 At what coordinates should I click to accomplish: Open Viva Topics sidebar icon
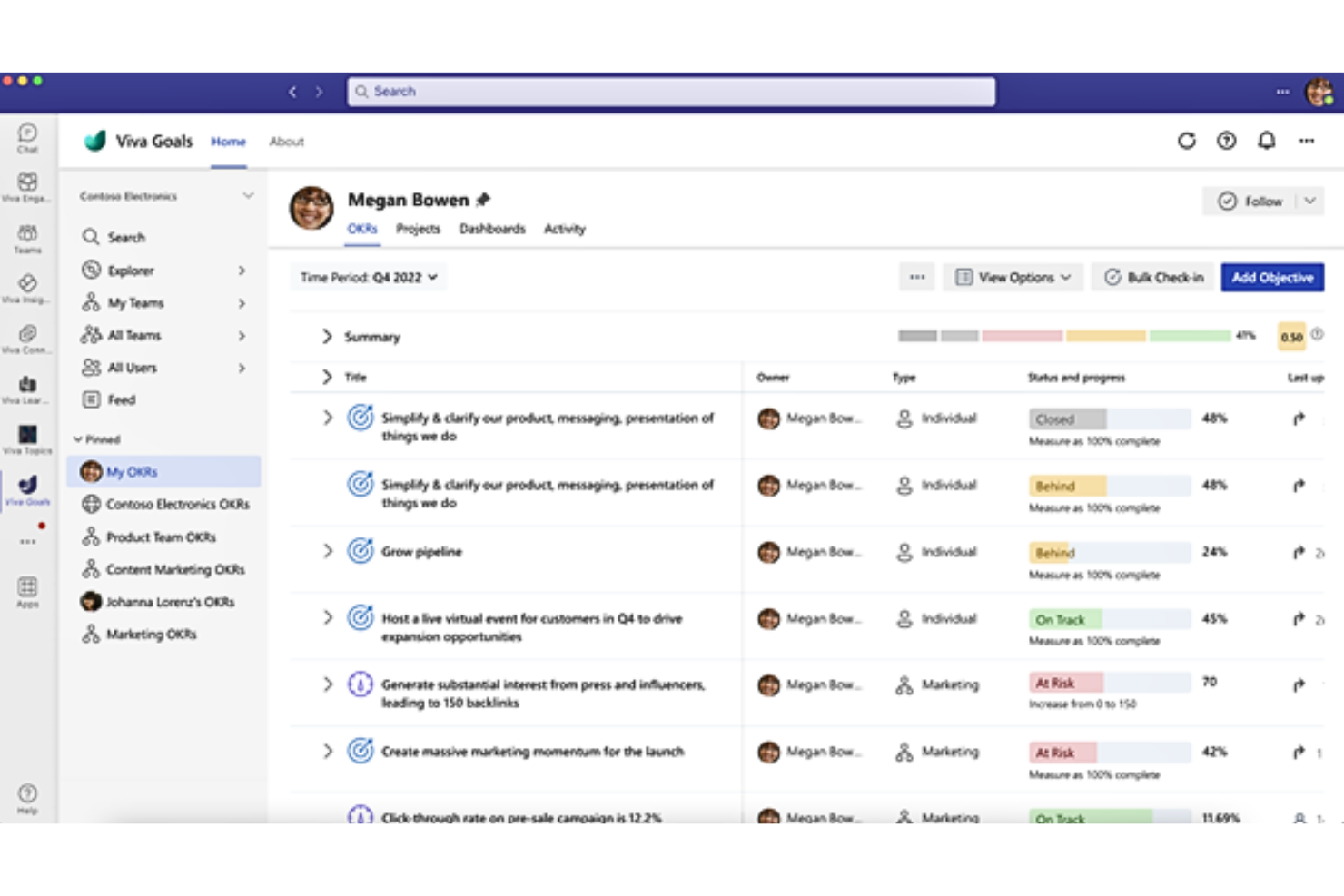coord(27,438)
